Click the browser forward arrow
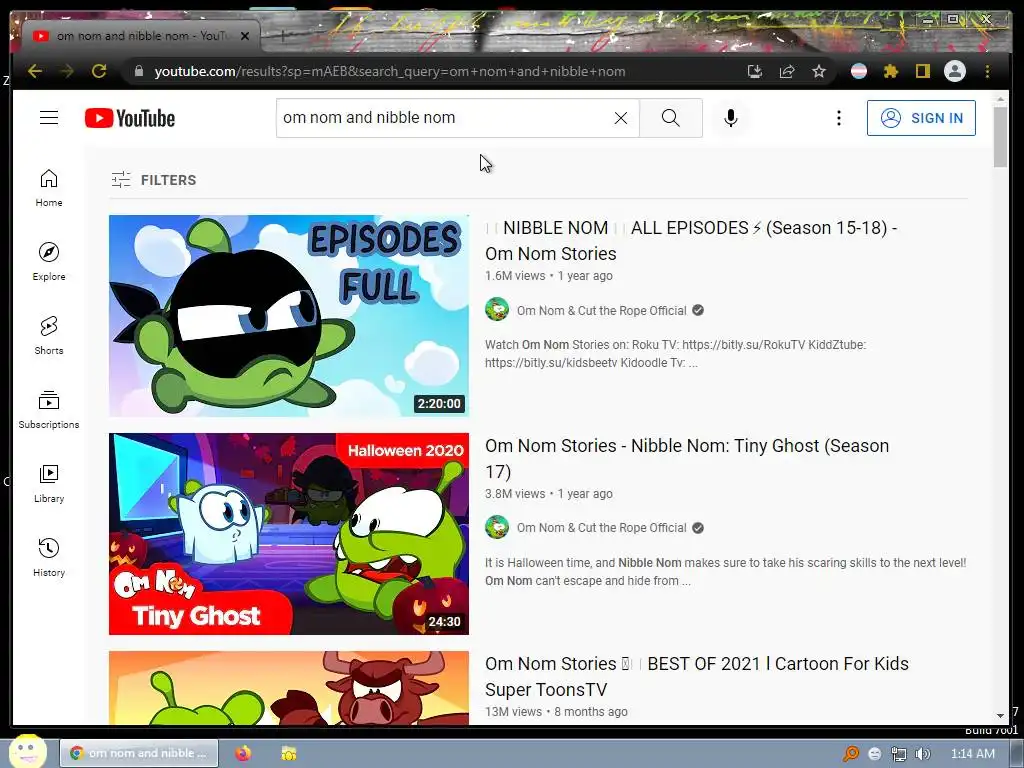This screenshot has width=1024, height=768. (67, 71)
